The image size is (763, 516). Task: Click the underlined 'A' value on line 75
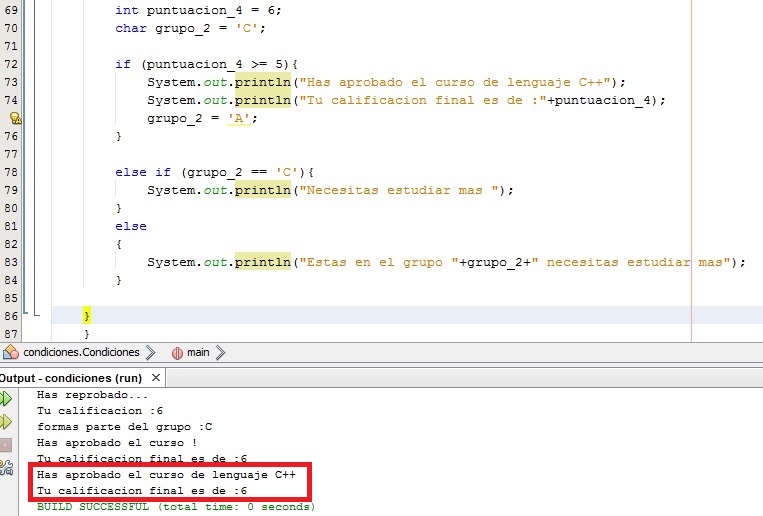pos(240,118)
